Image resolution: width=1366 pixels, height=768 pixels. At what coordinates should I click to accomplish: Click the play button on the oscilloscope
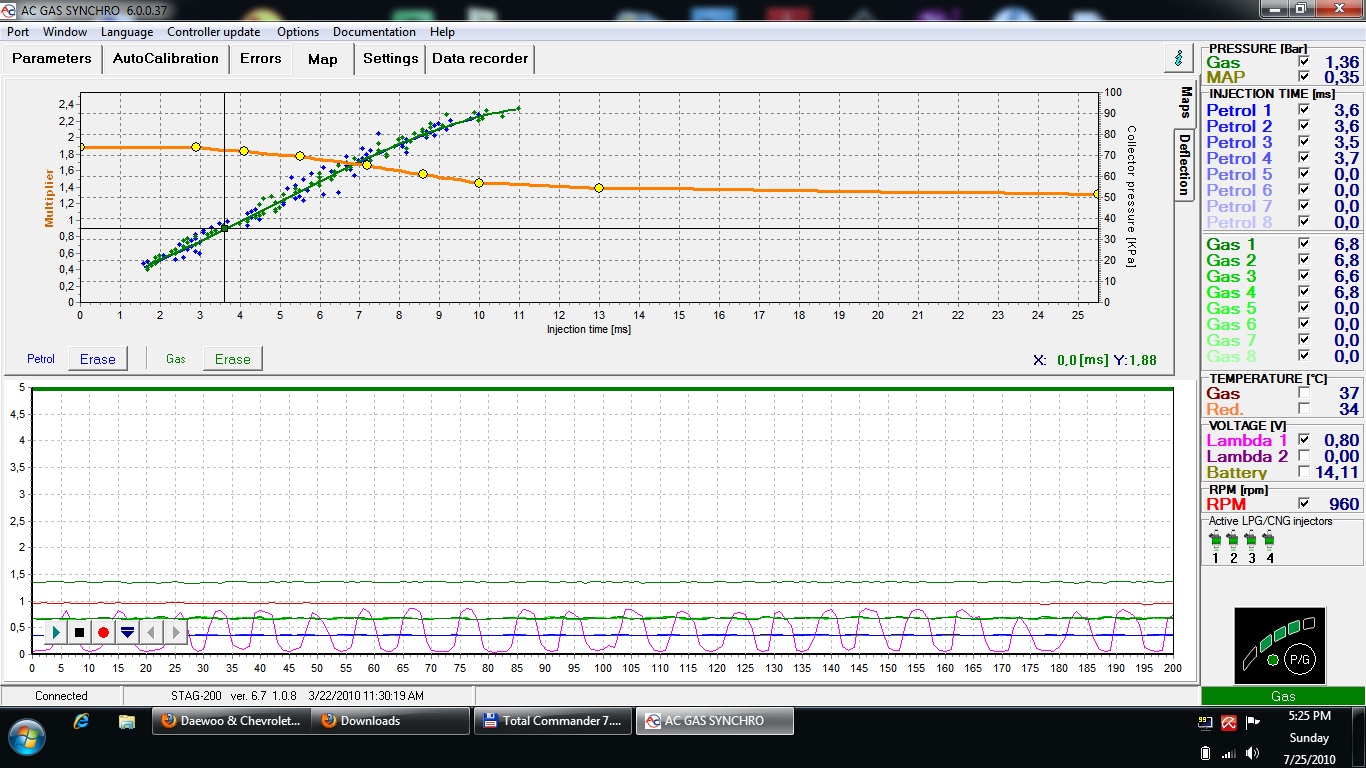pos(56,632)
